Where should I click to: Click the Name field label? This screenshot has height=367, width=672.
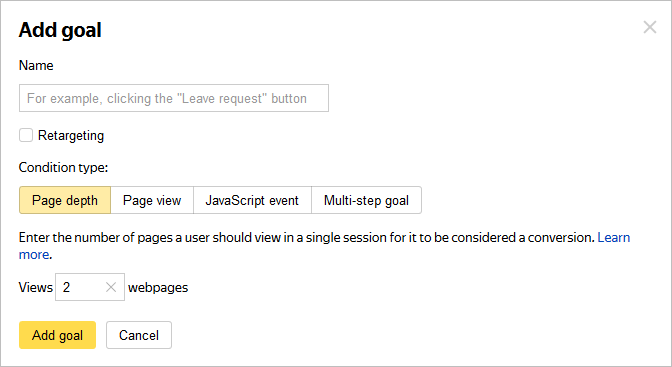tap(36, 65)
